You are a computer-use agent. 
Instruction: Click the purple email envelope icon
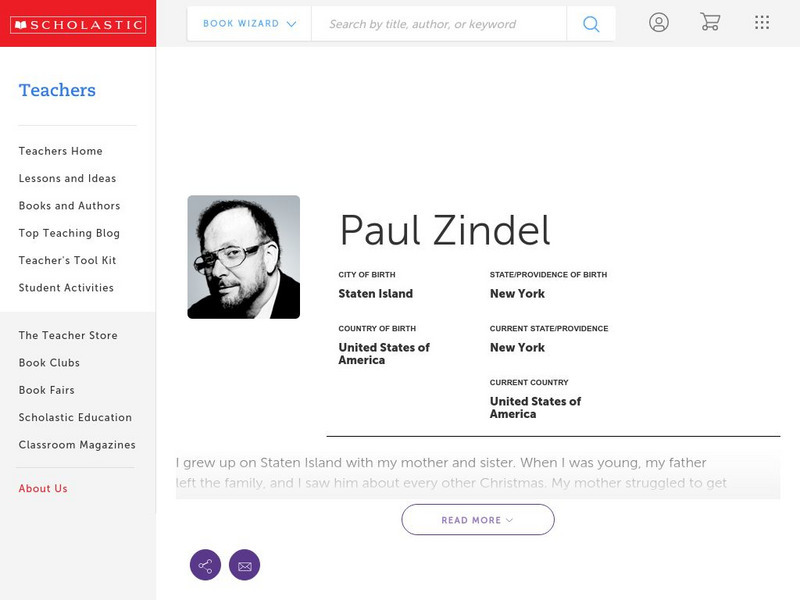pyautogui.click(x=244, y=565)
